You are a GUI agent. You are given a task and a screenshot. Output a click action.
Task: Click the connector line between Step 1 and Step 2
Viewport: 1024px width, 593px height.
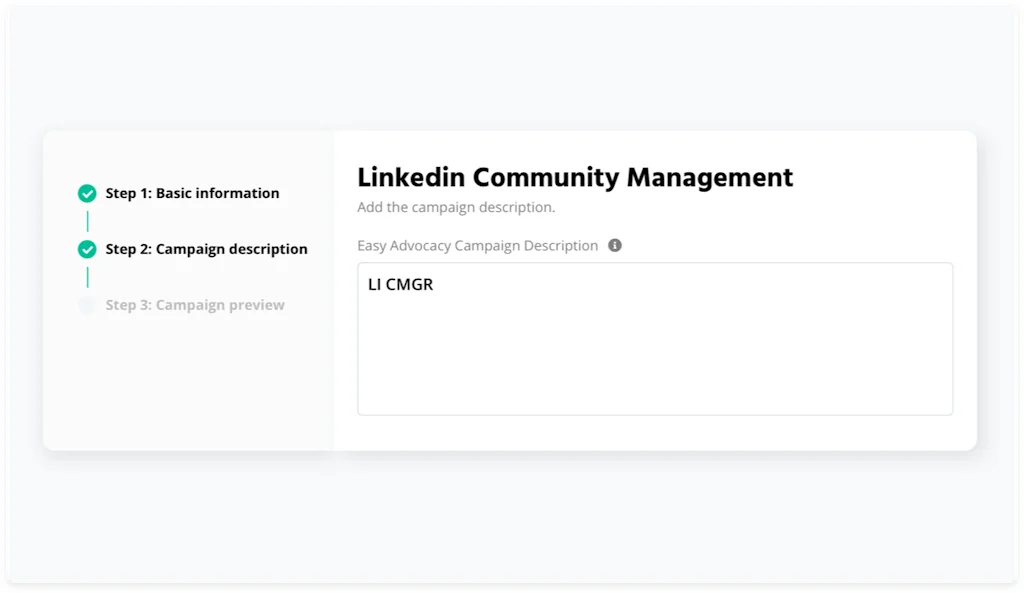coord(87,221)
